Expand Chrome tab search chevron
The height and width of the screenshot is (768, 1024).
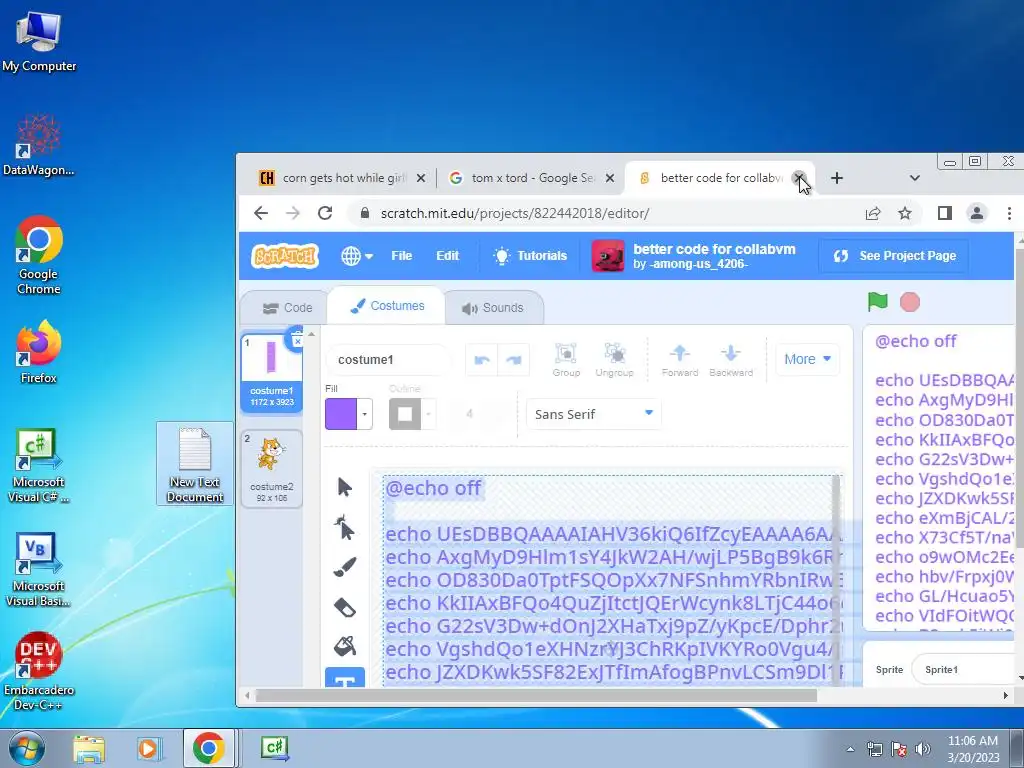(914, 178)
